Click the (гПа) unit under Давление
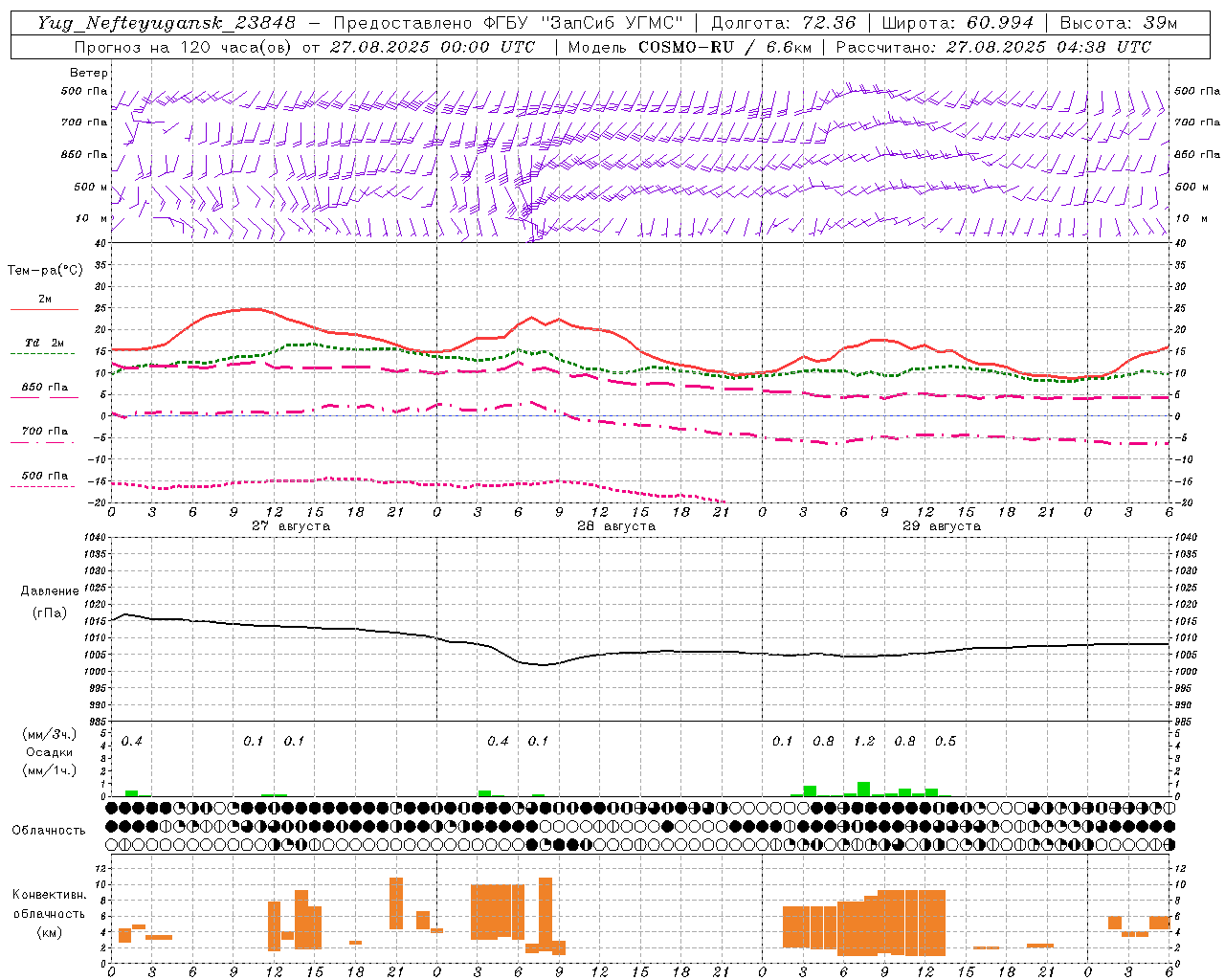 pos(50,612)
